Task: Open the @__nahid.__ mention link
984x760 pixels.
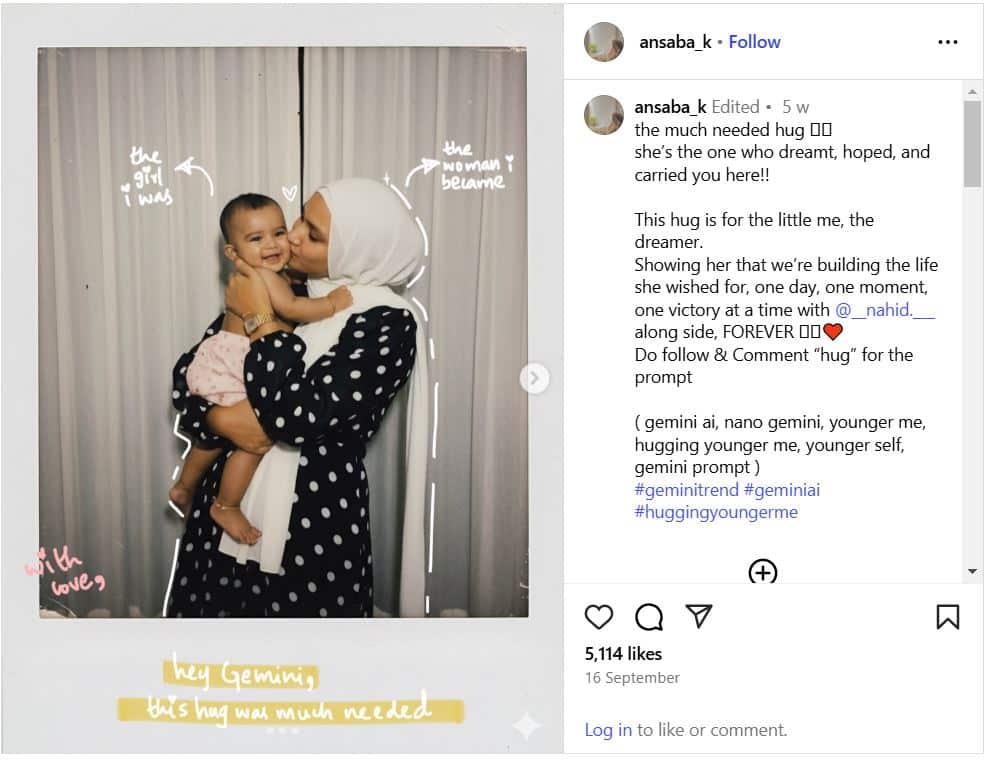Action: pos(885,309)
